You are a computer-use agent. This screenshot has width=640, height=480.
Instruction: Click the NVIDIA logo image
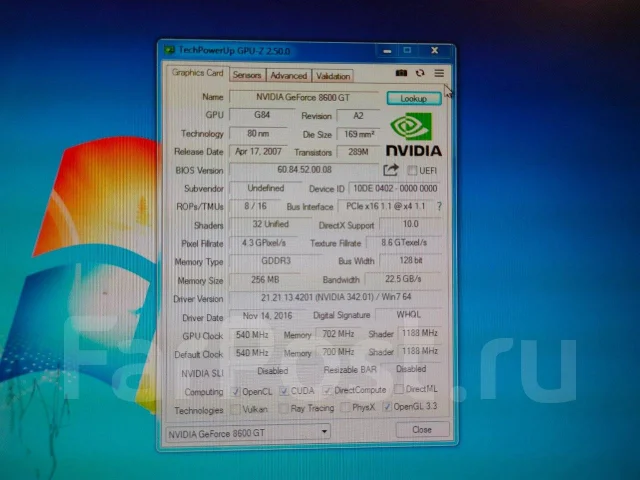point(413,135)
